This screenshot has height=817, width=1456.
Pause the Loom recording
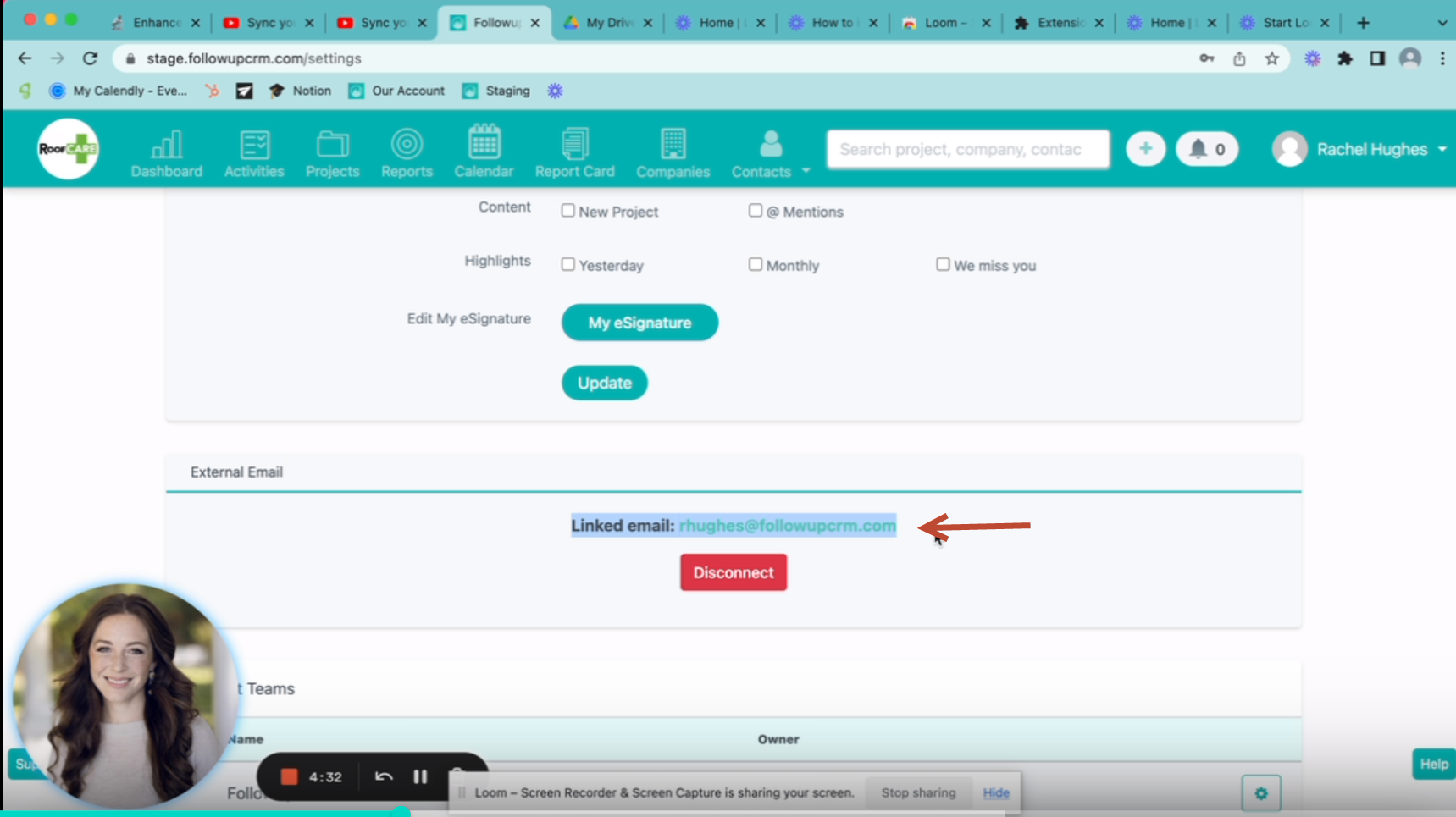coord(420,776)
